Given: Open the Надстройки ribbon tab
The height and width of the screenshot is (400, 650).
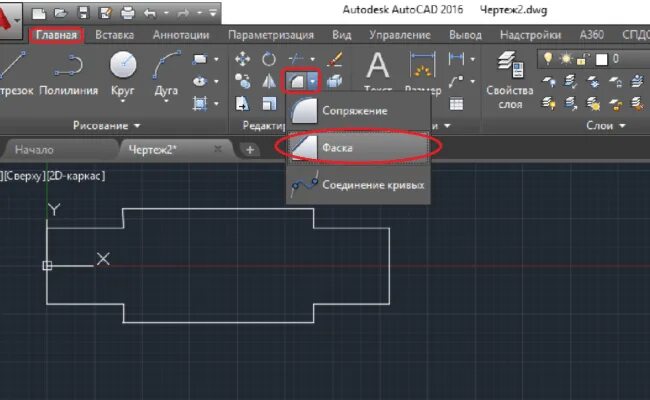Looking at the screenshot, I should tap(531, 35).
